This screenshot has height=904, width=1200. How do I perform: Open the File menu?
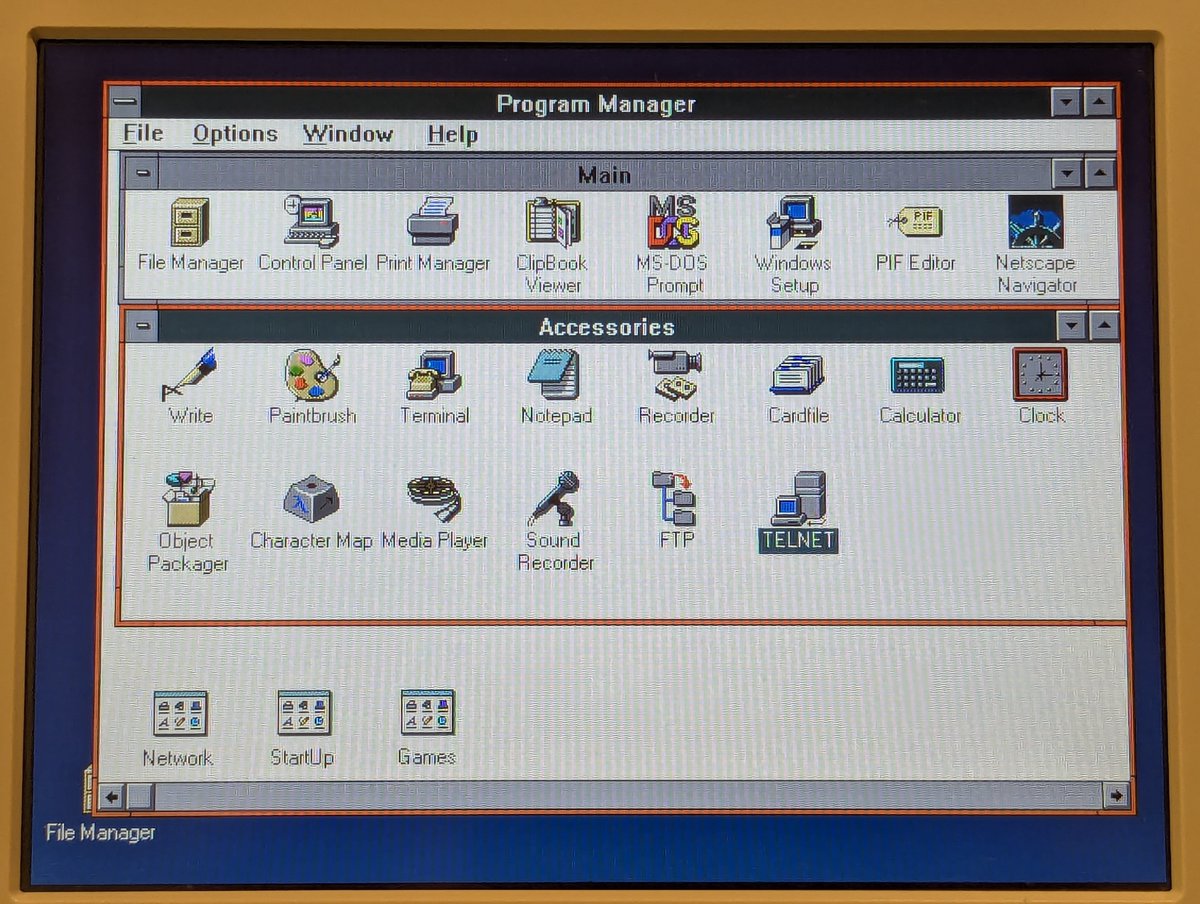pyautogui.click(x=143, y=134)
